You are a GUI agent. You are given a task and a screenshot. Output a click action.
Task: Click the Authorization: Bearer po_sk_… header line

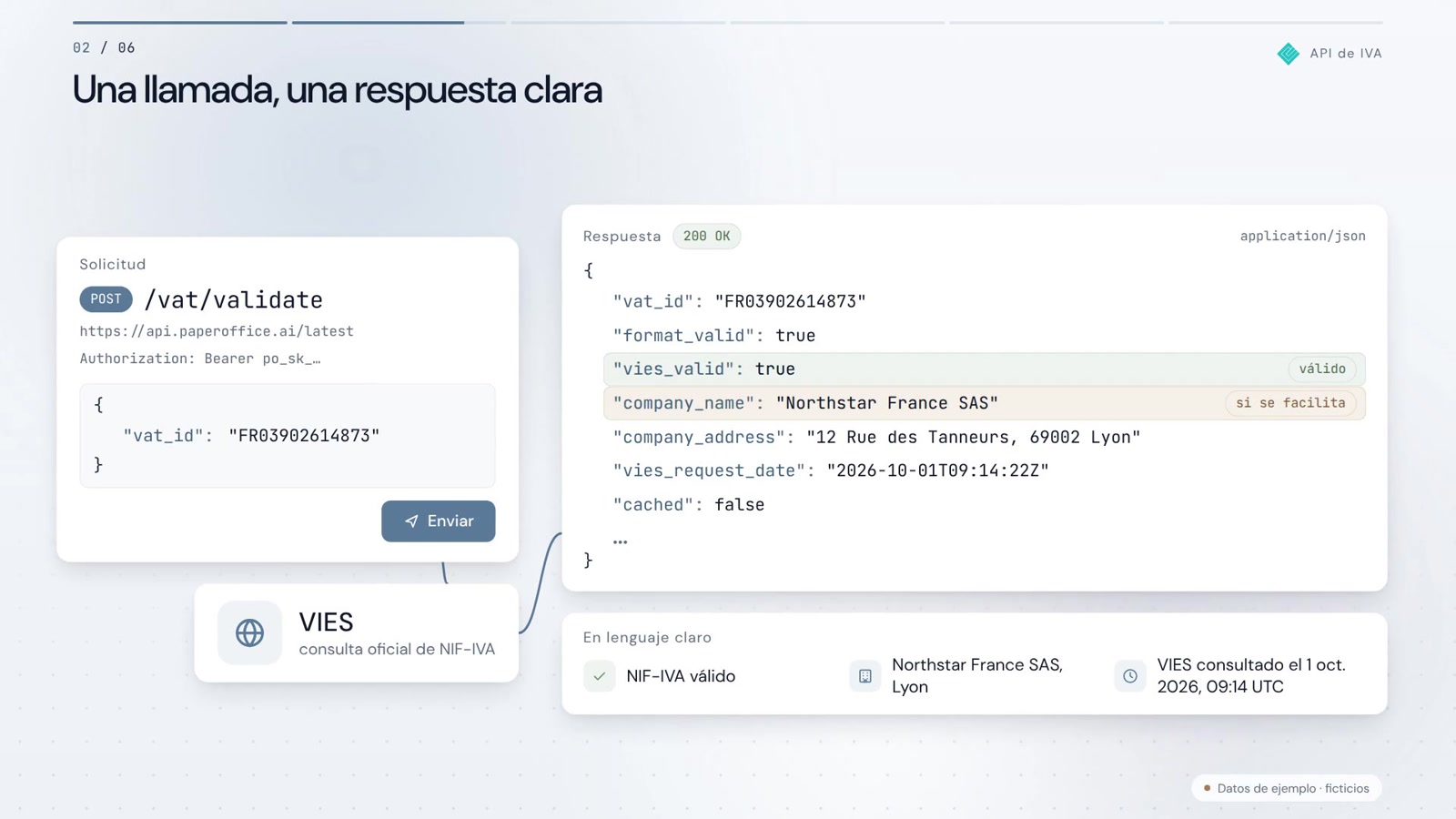(200, 359)
